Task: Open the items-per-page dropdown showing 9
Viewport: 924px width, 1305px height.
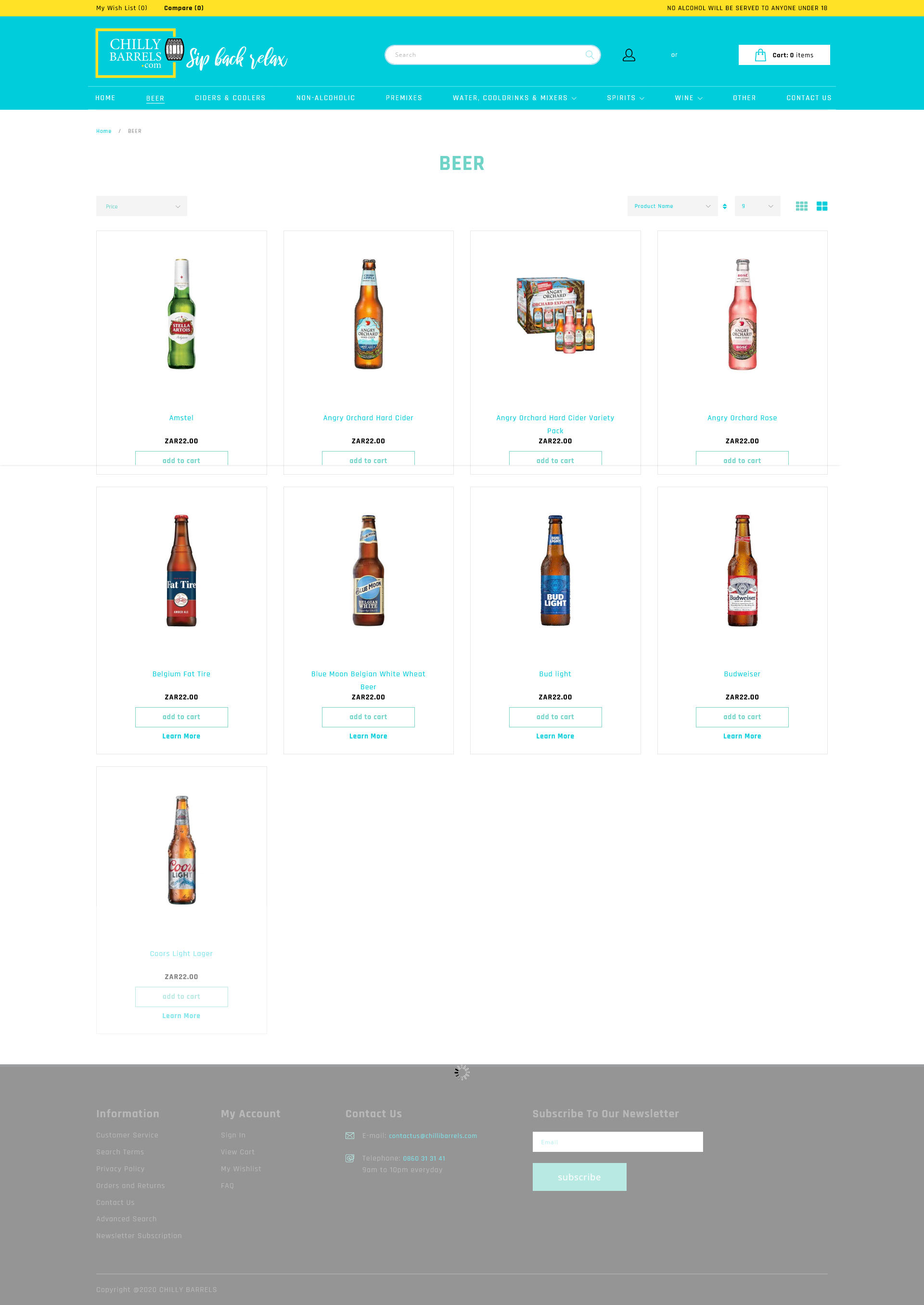Action: tap(757, 206)
